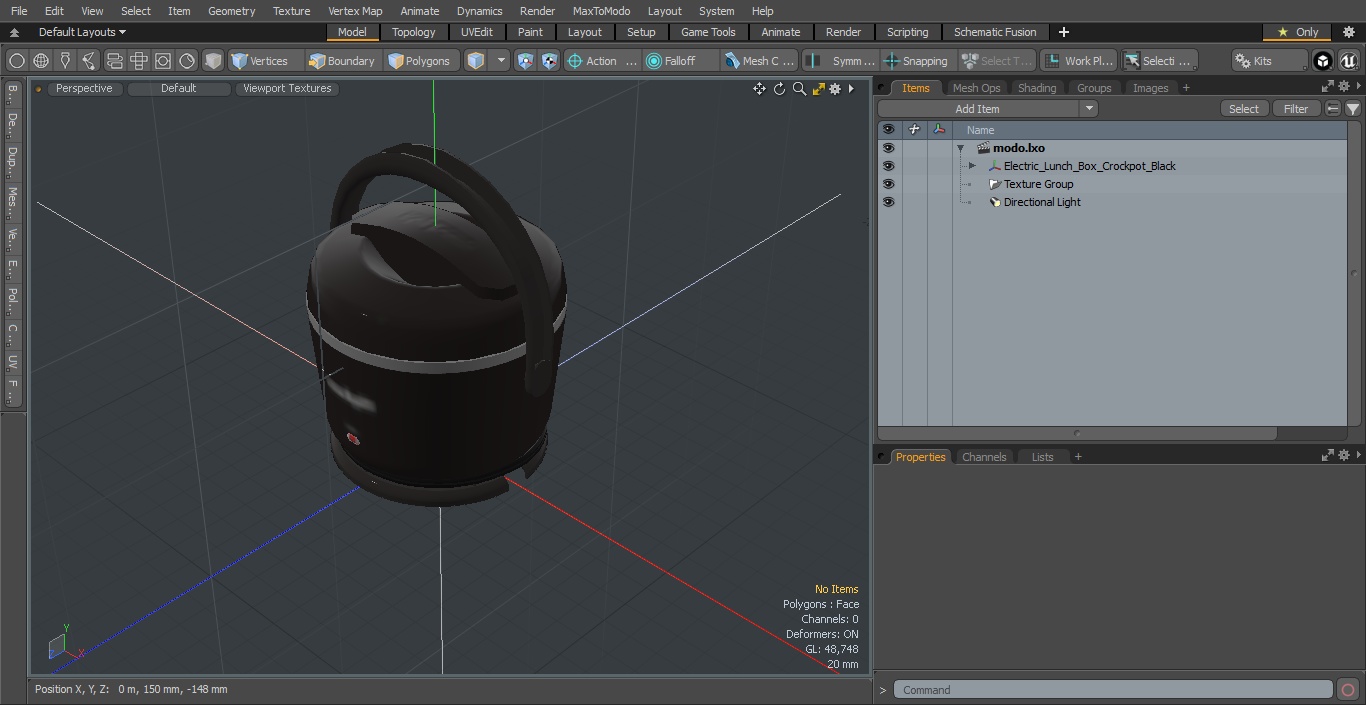Click the Filter button in Items panel
The width and height of the screenshot is (1366, 705).
(1295, 109)
